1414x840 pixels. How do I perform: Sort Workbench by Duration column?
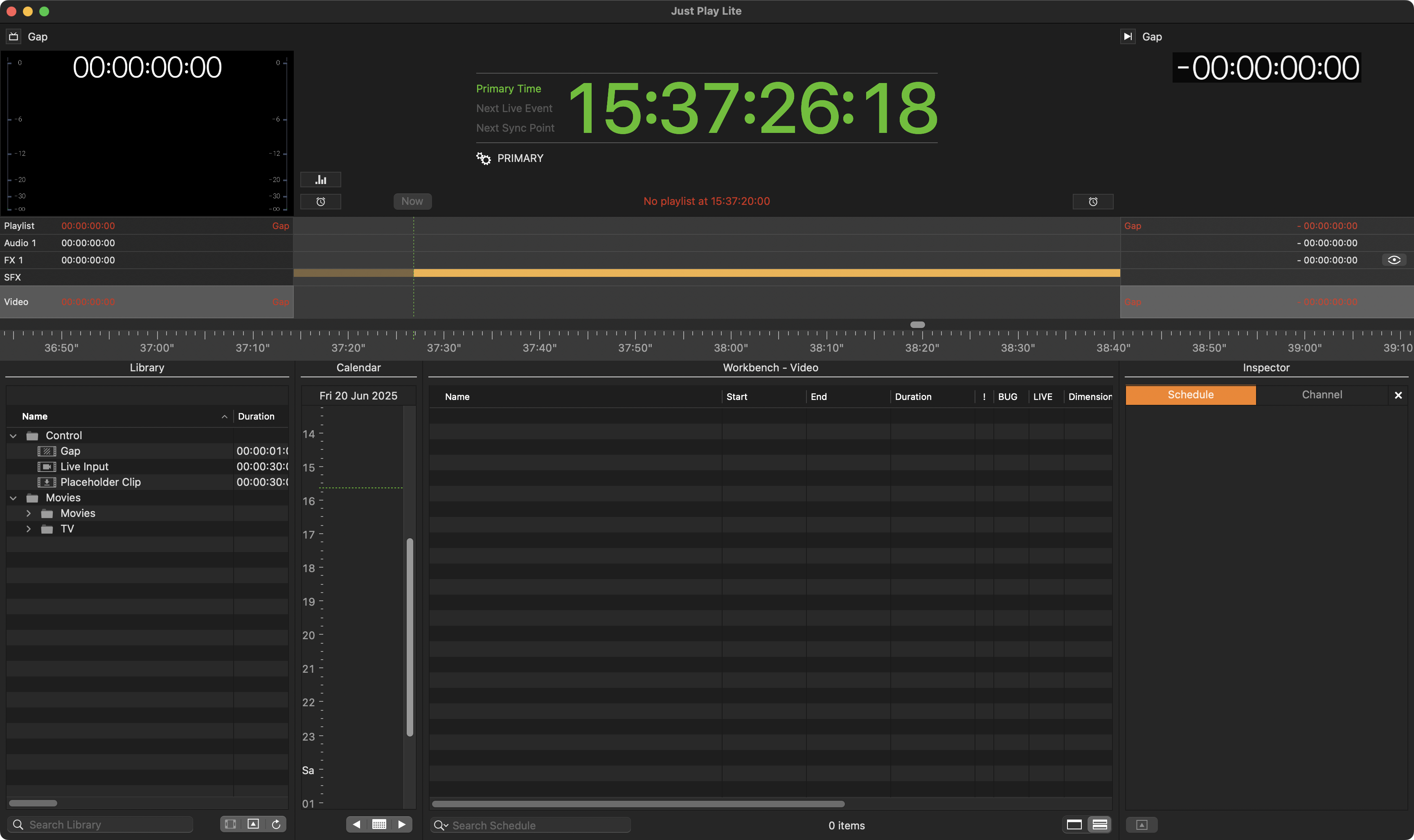point(932,397)
